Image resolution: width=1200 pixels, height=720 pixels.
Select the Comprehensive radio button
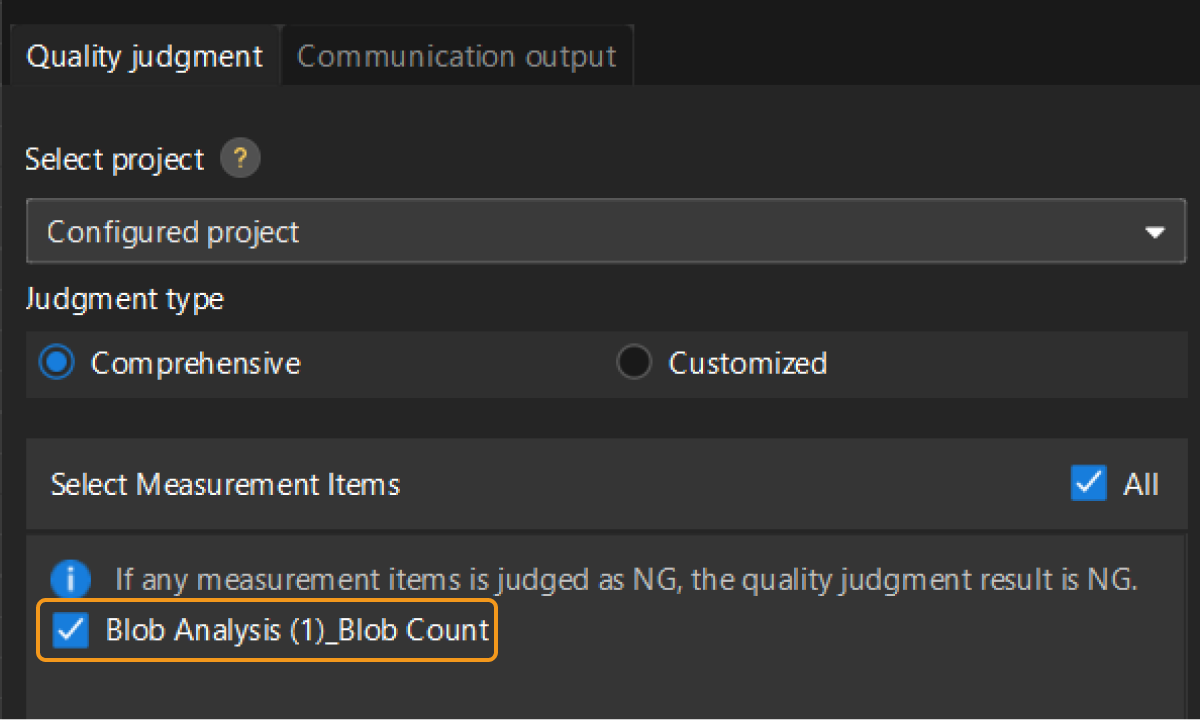57,362
